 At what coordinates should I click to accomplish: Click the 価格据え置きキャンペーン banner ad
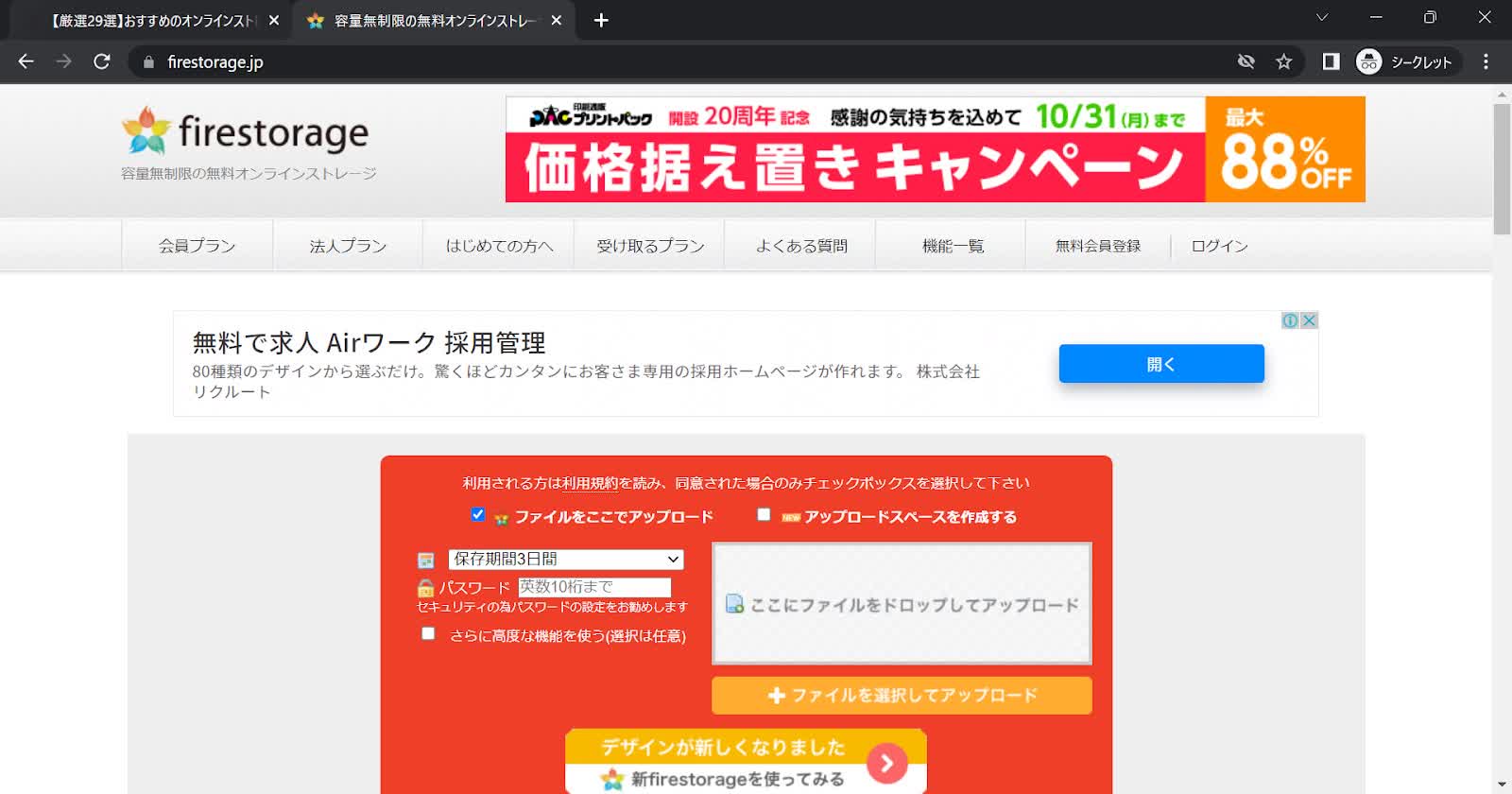pos(935,149)
